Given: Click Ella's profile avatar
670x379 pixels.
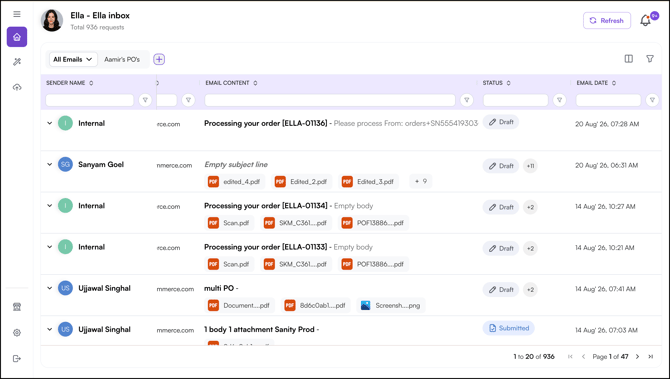Looking at the screenshot, I should point(52,20).
